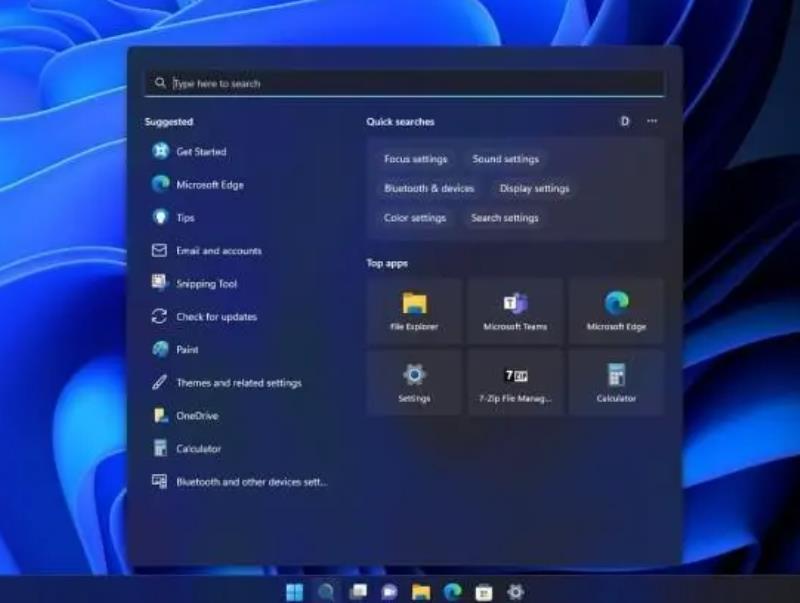Open Themes and related settings
The width and height of the screenshot is (800, 603).
pos(227,383)
